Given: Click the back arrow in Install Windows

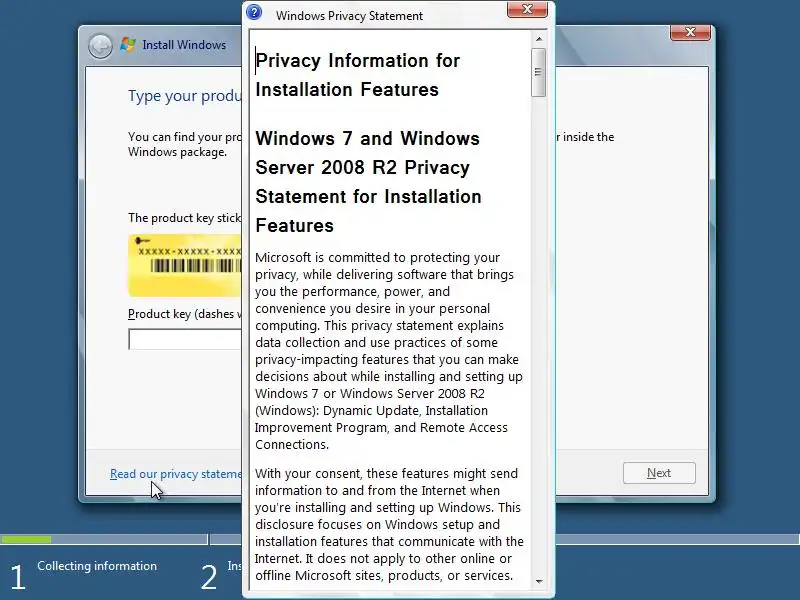Looking at the screenshot, I should click(x=100, y=46).
